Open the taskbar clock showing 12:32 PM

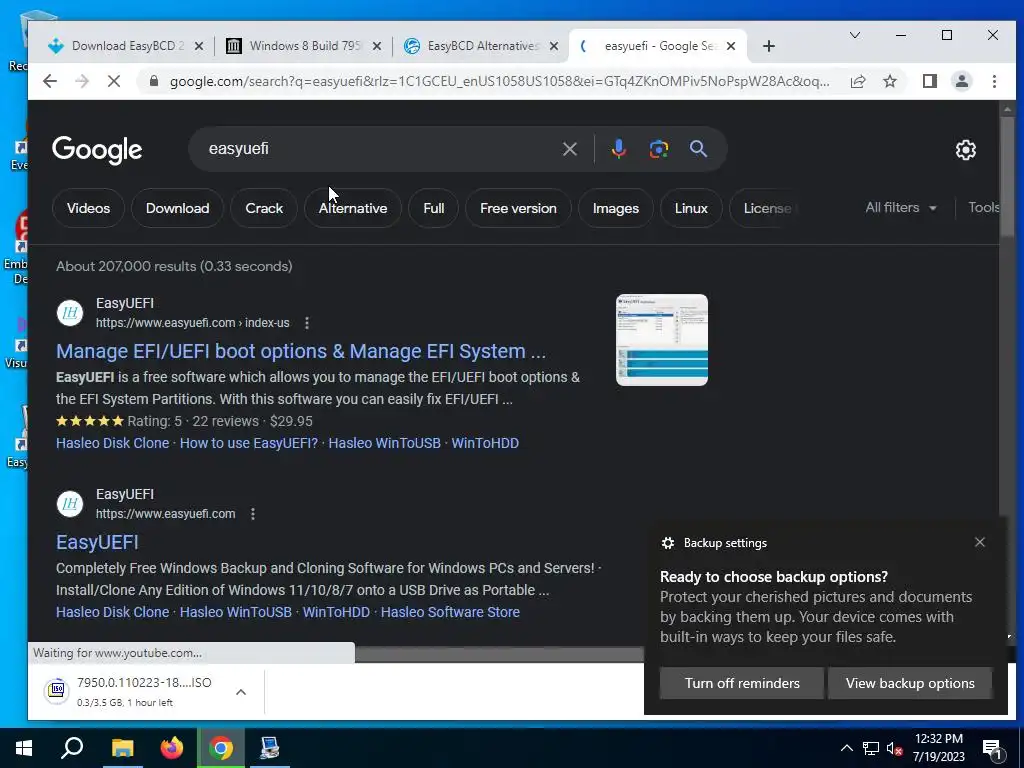(938, 748)
